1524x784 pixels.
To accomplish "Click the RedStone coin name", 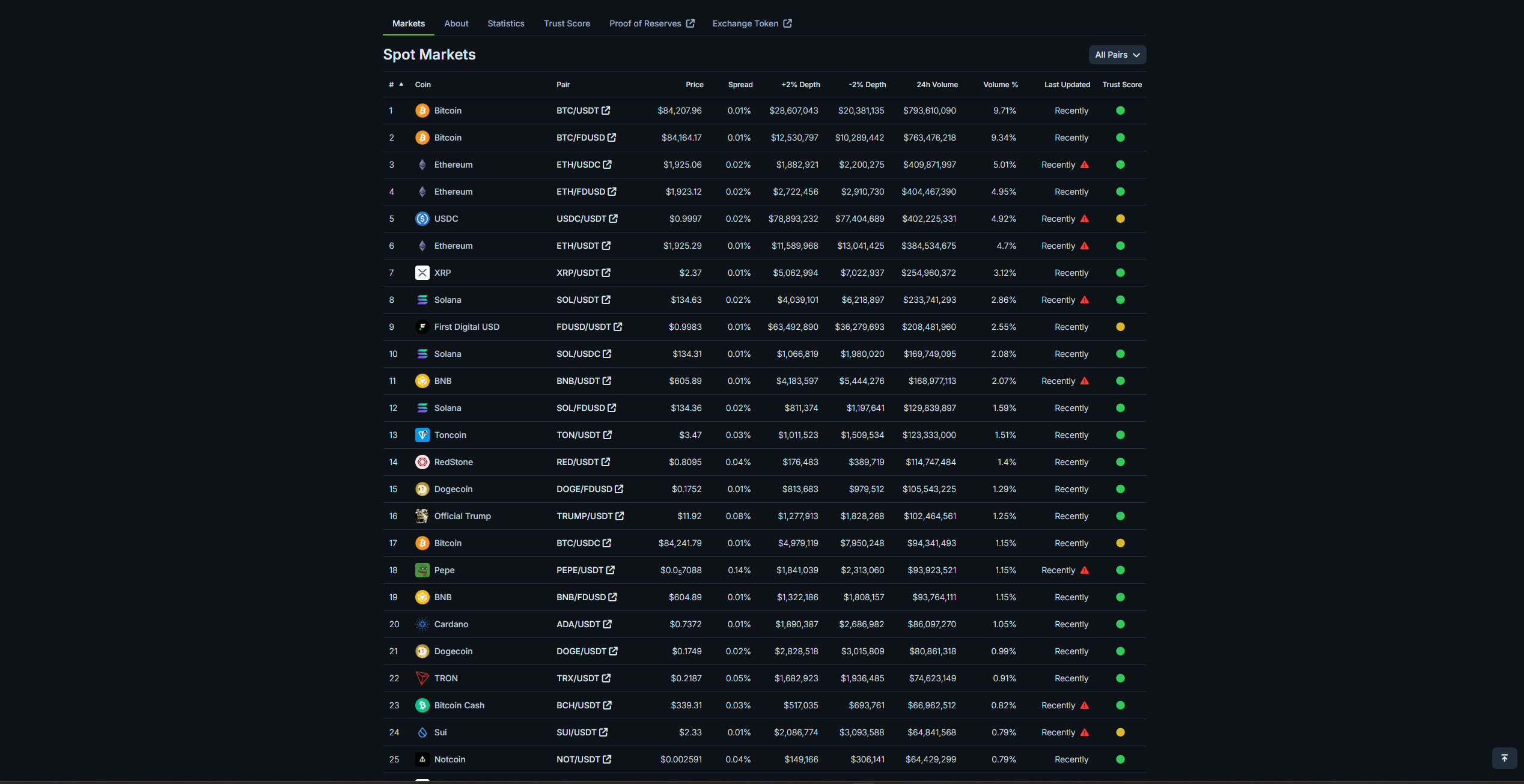I will coord(453,462).
